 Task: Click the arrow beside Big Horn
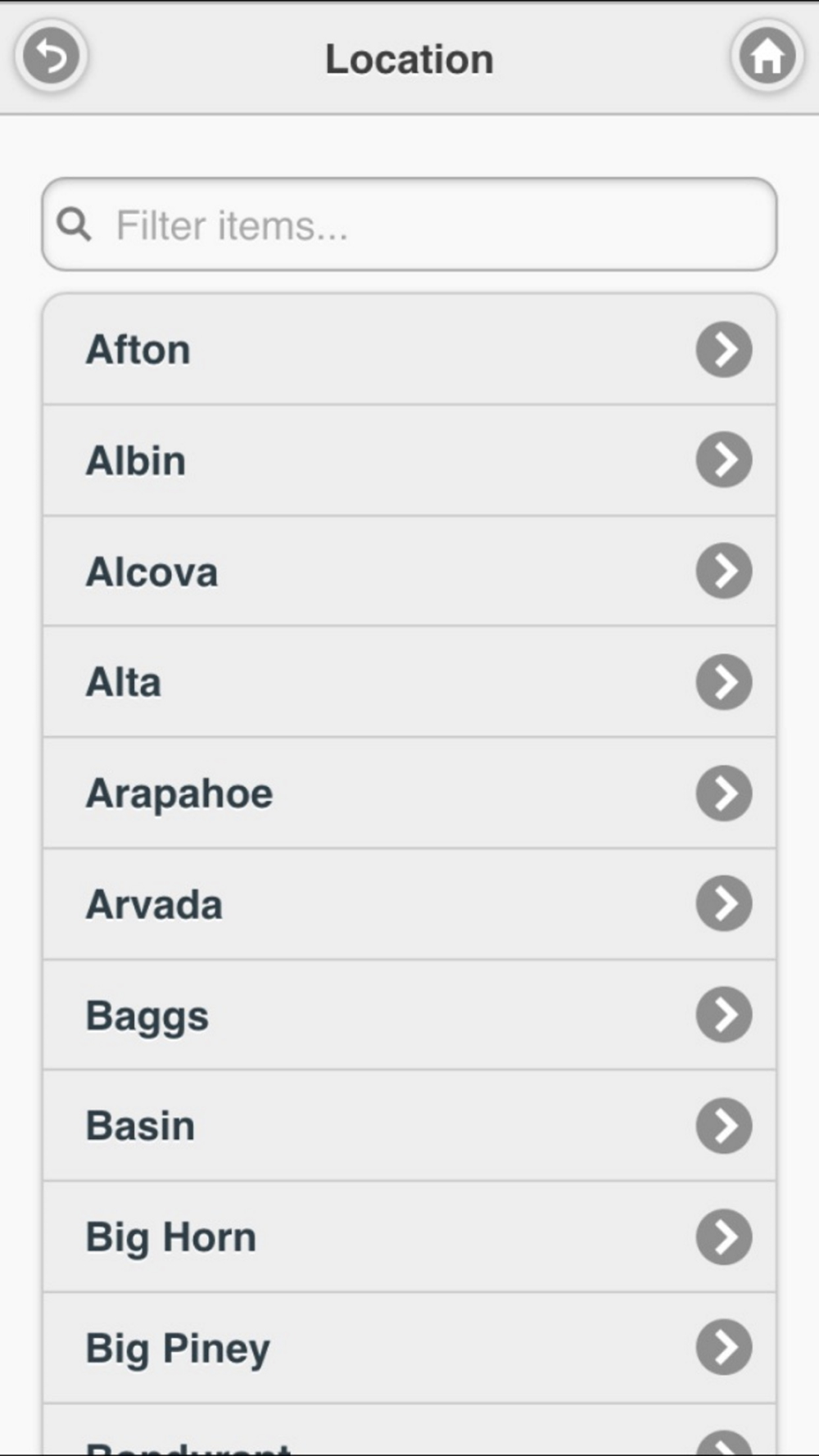[x=724, y=1237]
